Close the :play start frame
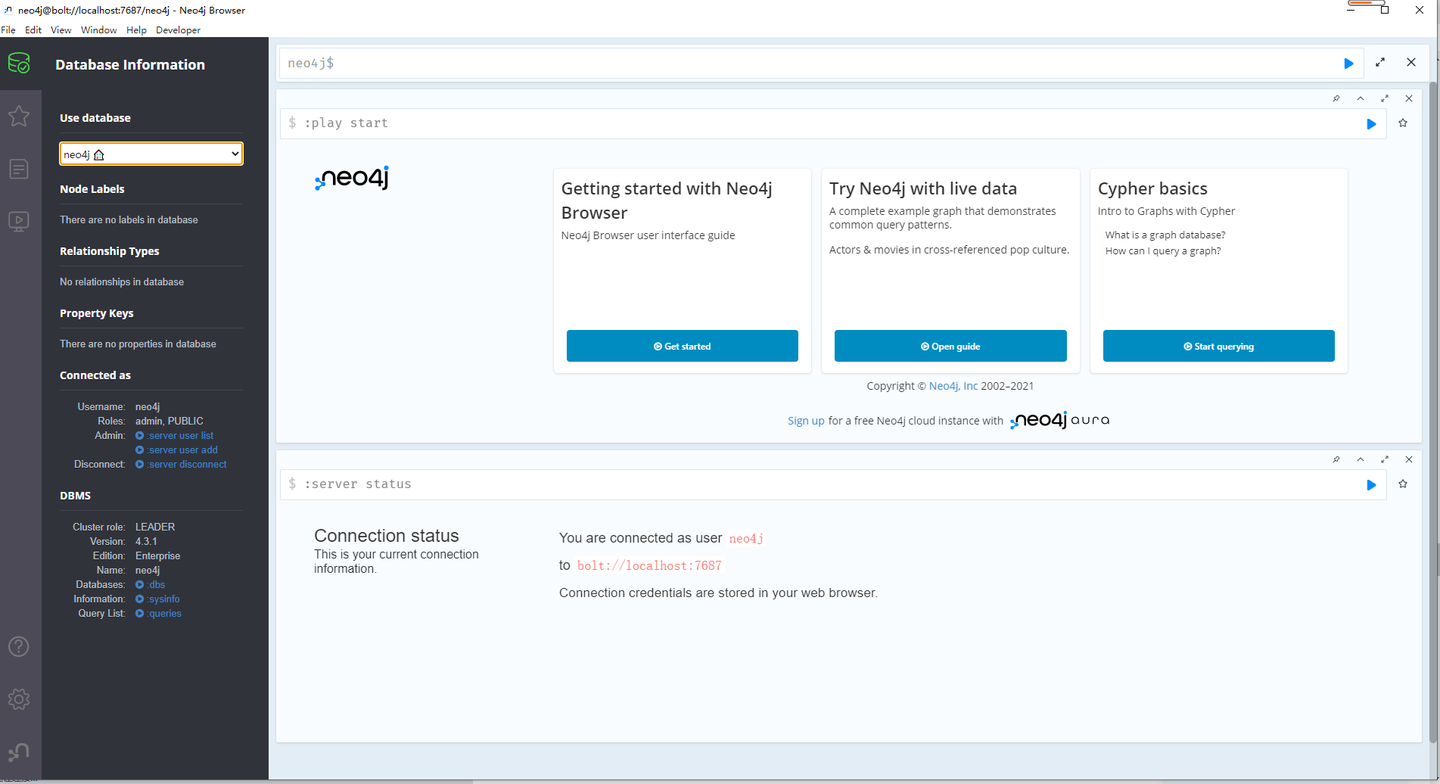 click(x=1409, y=98)
